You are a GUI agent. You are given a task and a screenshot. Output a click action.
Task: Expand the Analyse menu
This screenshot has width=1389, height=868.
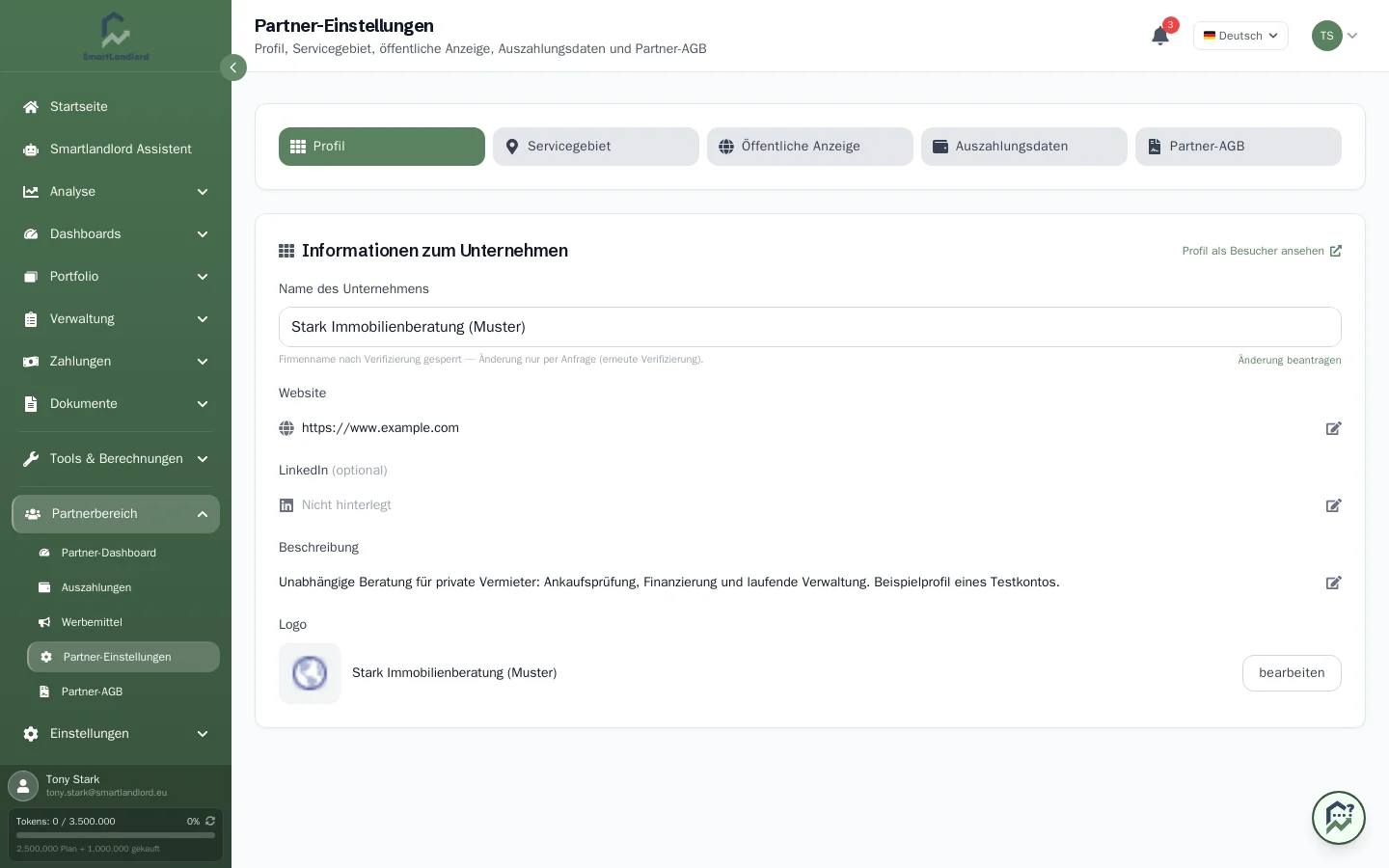pos(116,192)
